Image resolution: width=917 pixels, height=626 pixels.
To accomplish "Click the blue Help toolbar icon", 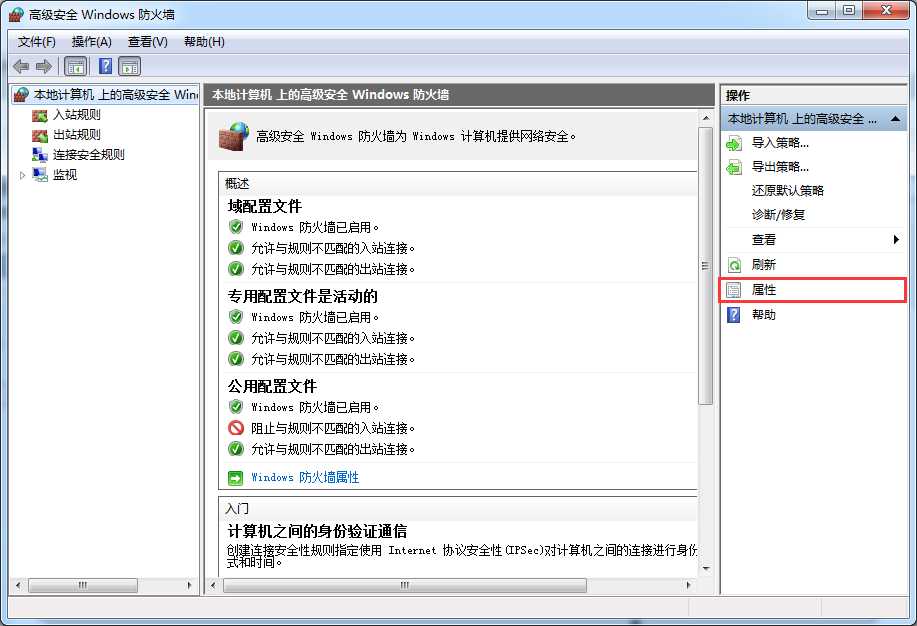I will pyautogui.click(x=105, y=66).
